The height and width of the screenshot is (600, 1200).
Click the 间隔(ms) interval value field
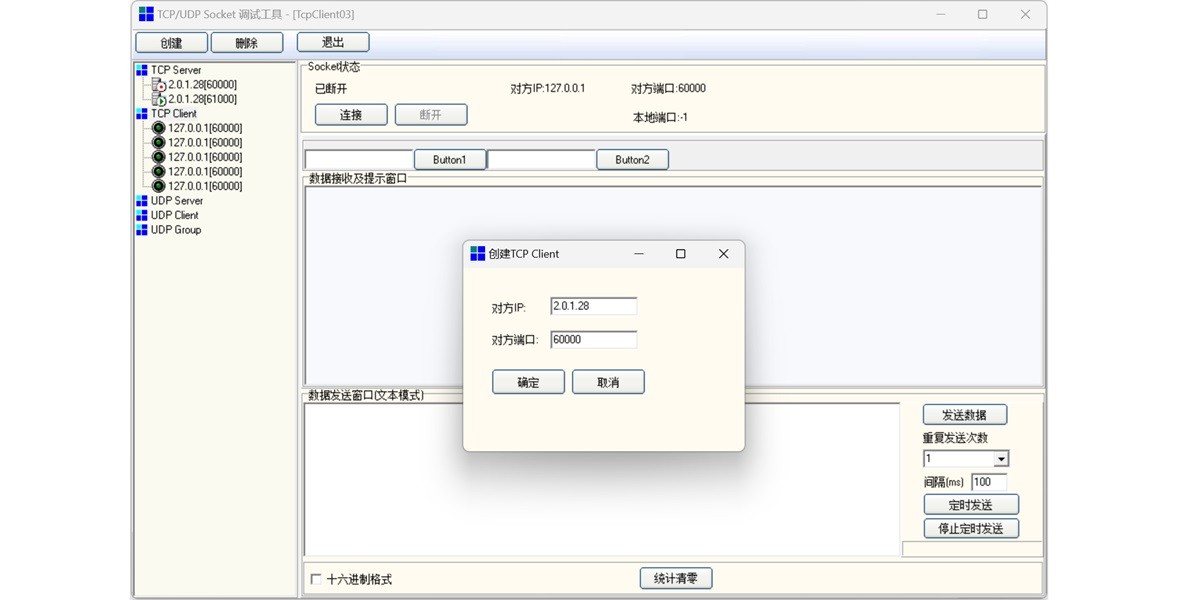click(x=988, y=481)
